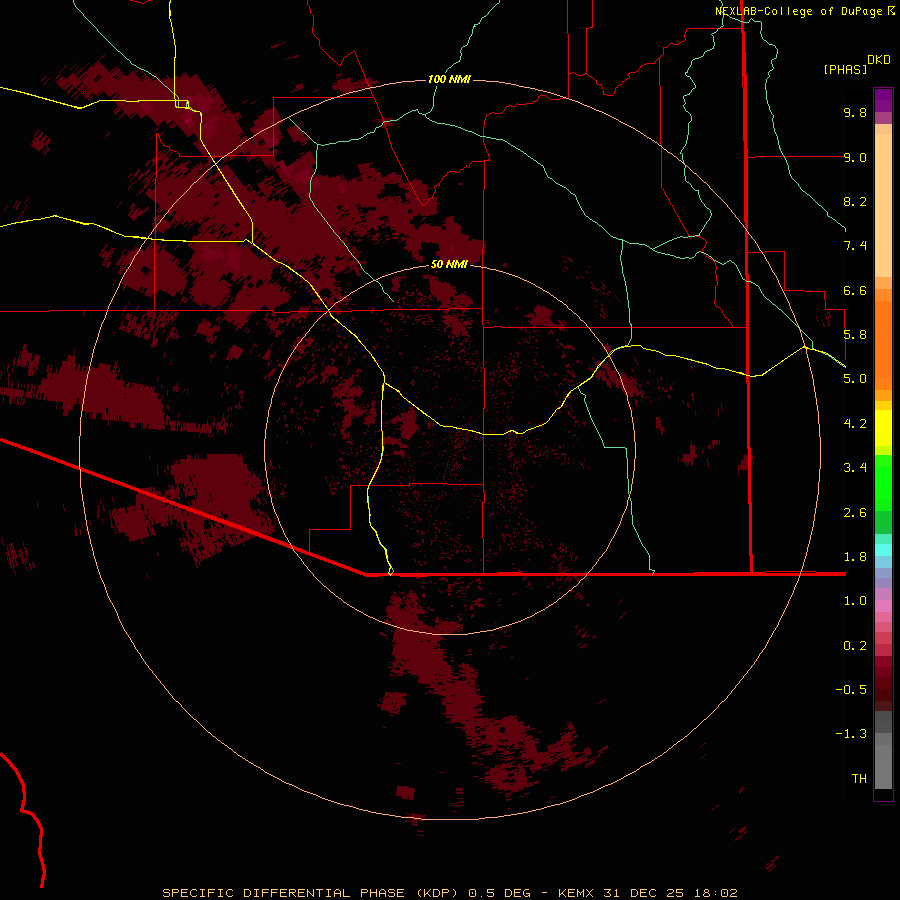Click the 5.0 legend value
This screenshot has height=900, width=900.
pyautogui.click(x=855, y=379)
